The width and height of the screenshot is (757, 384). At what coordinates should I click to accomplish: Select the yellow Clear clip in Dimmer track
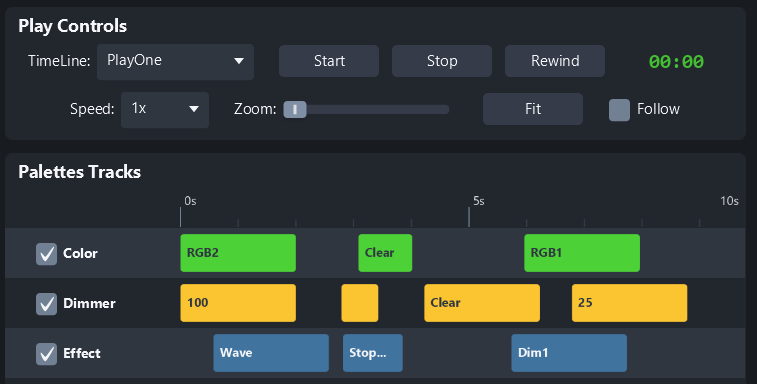pyautogui.click(x=482, y=303)
